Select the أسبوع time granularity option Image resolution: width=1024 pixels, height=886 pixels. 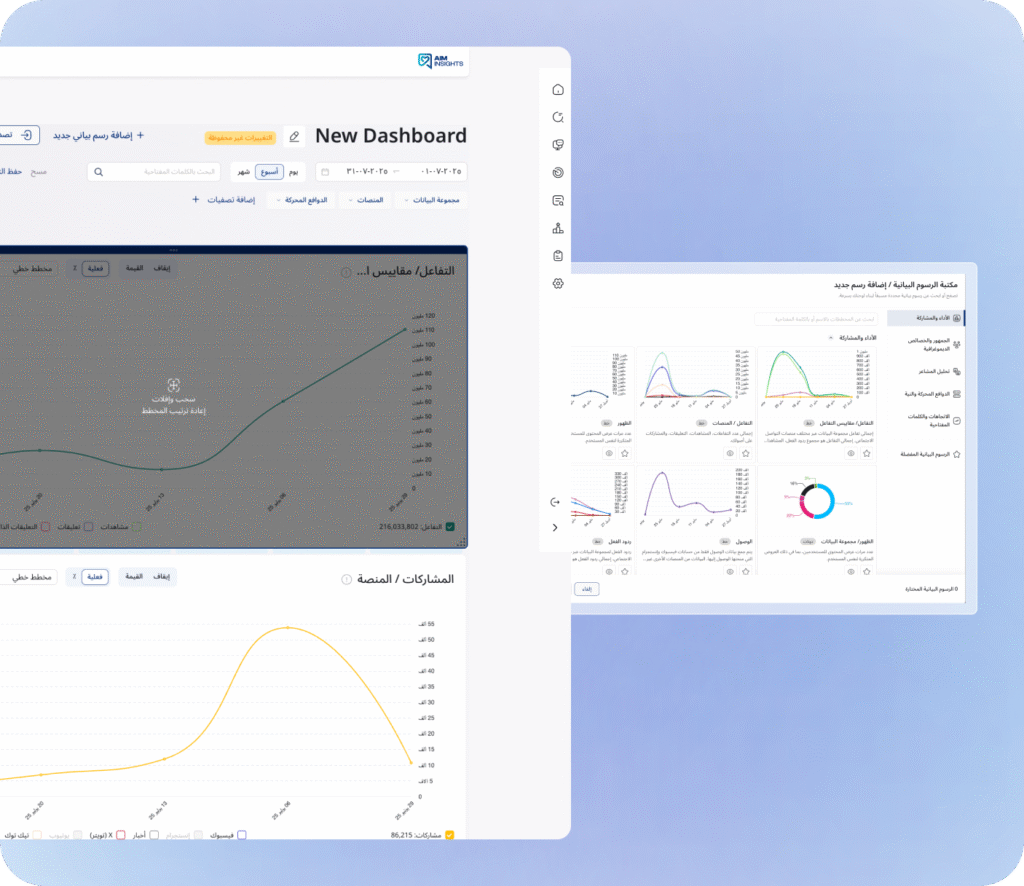pos(269,172)
